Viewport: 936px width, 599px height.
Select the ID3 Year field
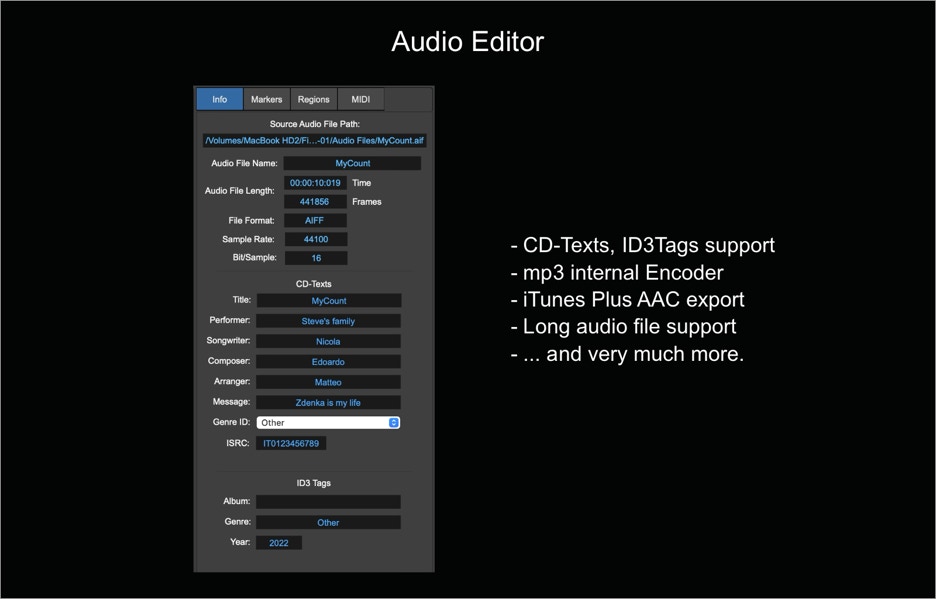pos(278,543)
